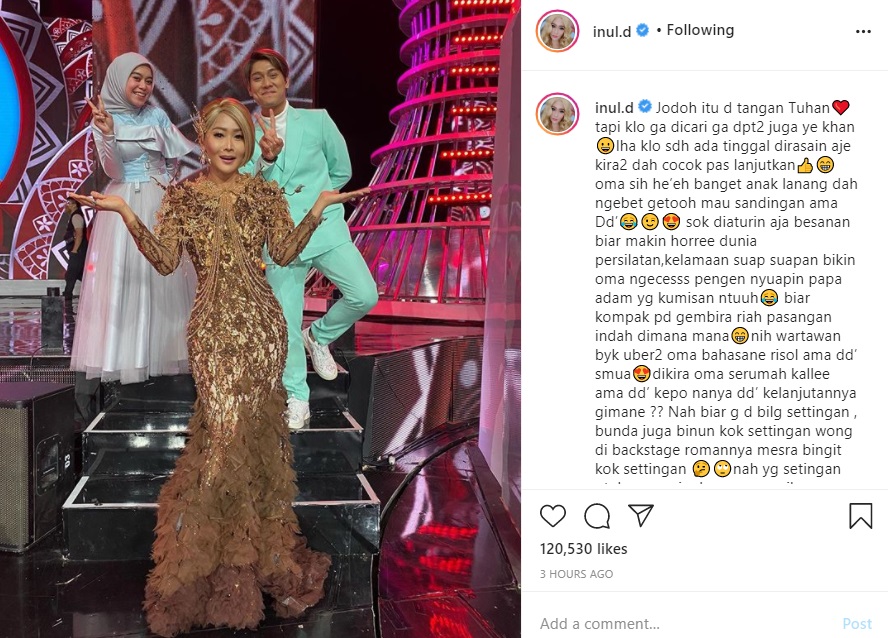Open the inul.d username in the header

612,31
